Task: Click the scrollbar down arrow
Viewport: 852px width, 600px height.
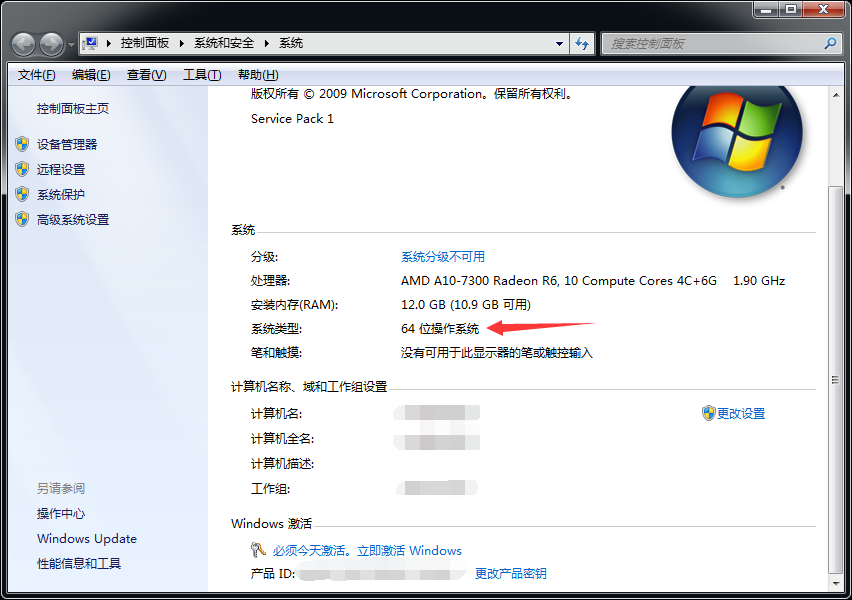Action: 836,584
